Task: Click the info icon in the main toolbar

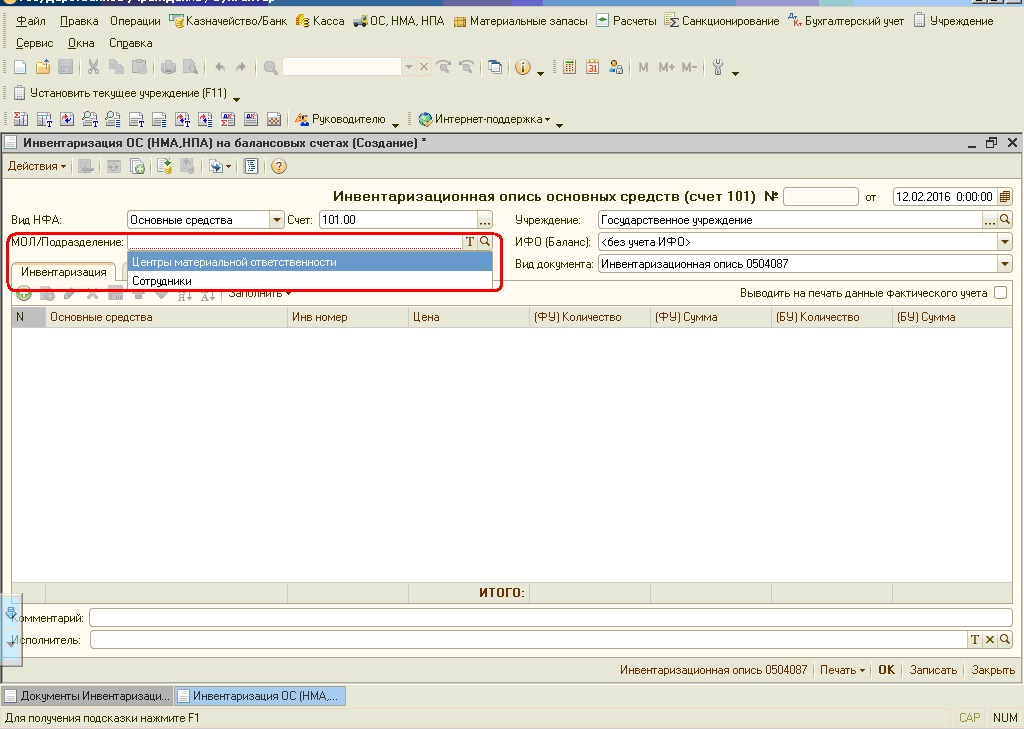Action: (x=522, y=67)
